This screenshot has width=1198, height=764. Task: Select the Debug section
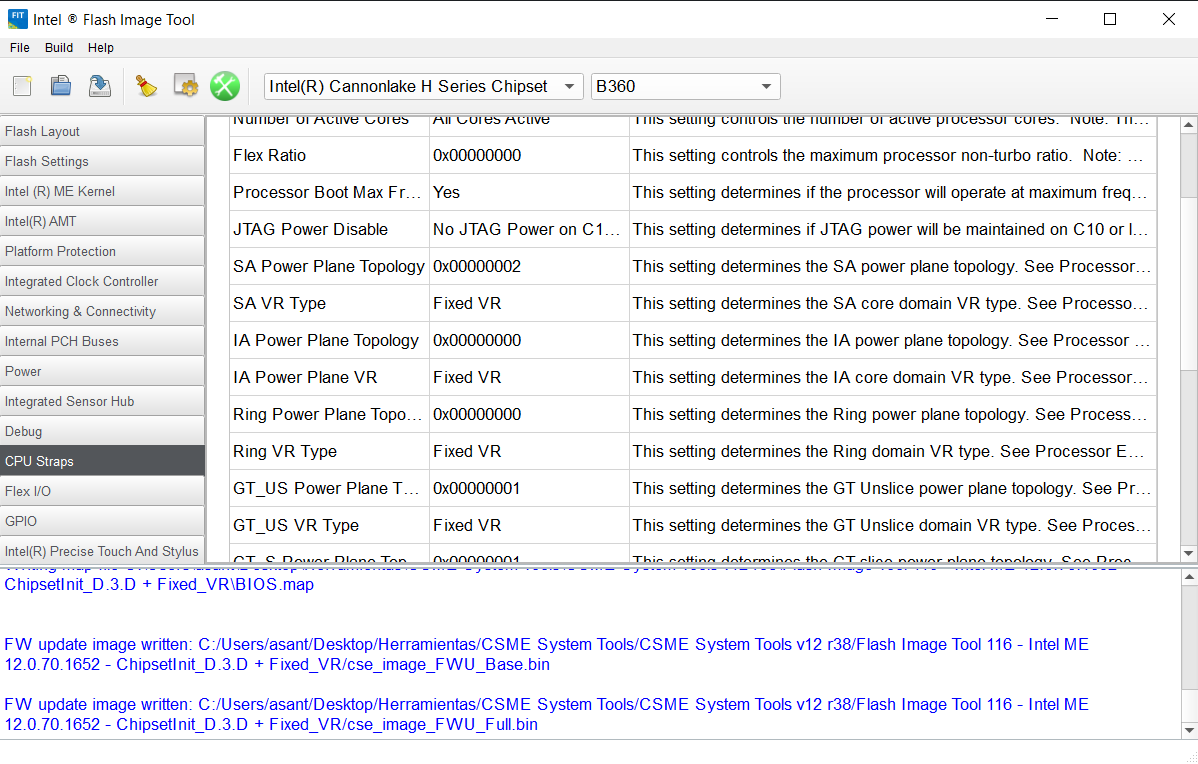(x=102, y=431)
